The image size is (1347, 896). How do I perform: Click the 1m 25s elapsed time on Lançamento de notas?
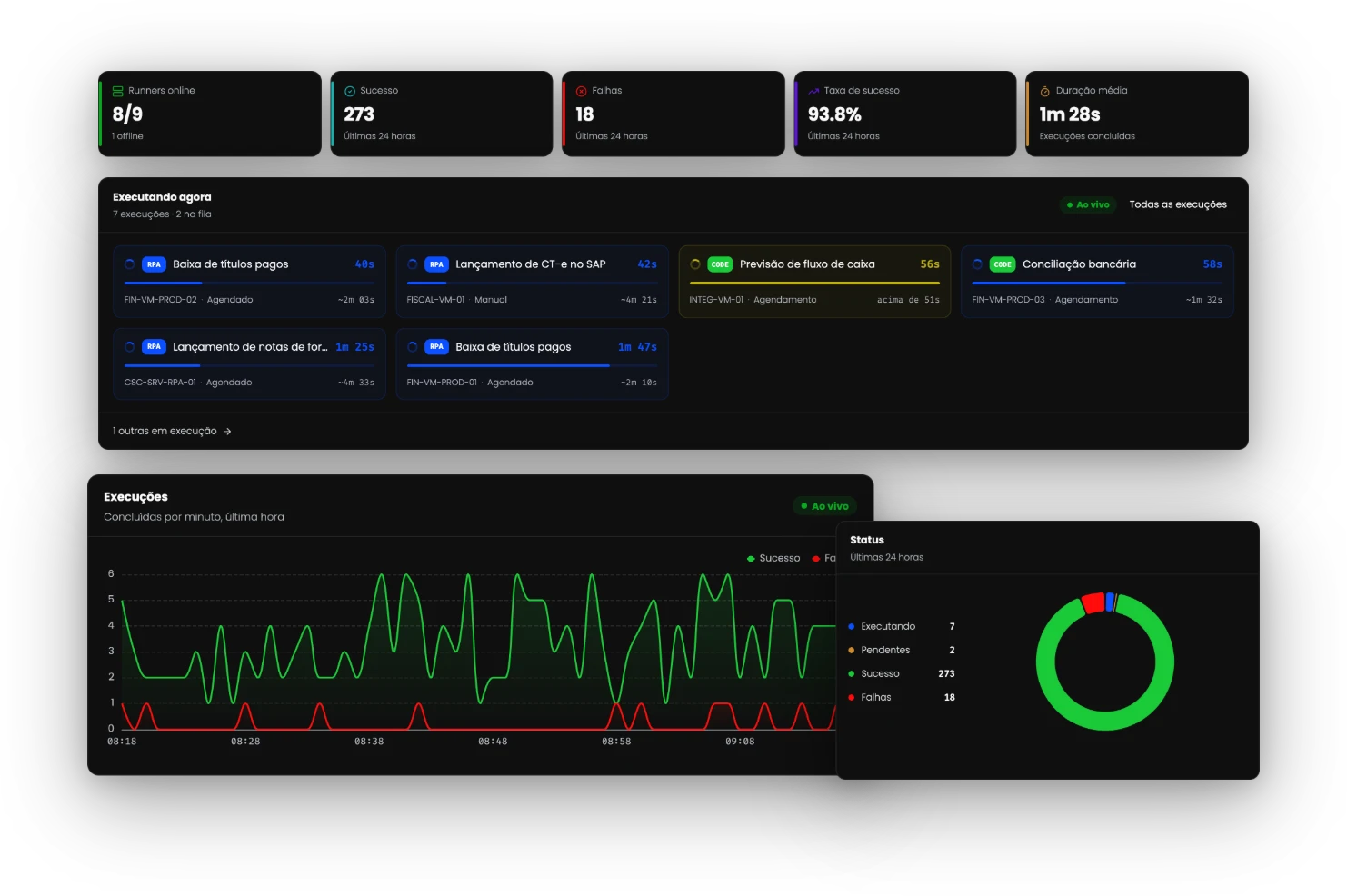pyautogui.click(x=354, y=347)
